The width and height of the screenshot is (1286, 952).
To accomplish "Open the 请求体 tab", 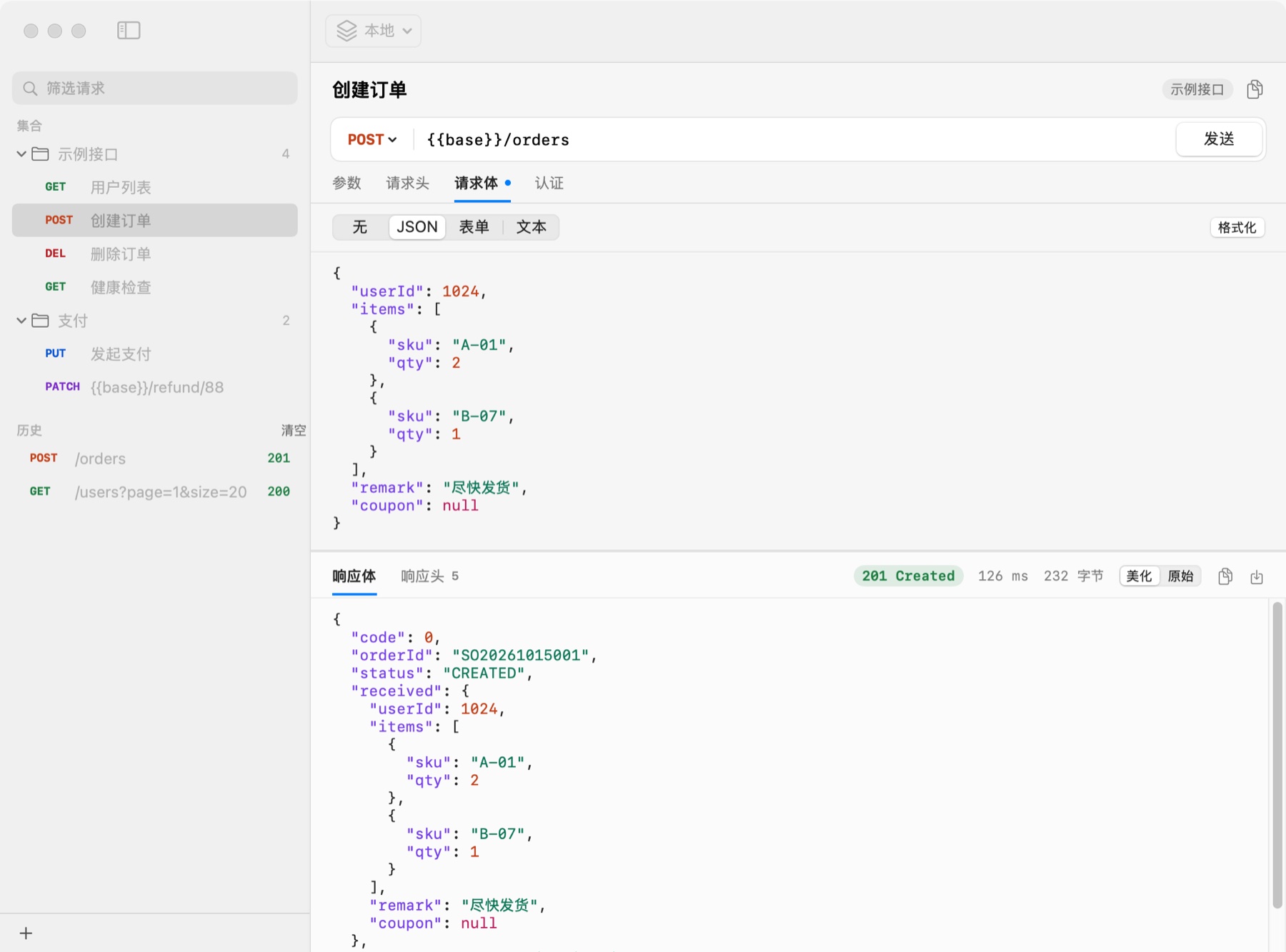I will point(482,183).
